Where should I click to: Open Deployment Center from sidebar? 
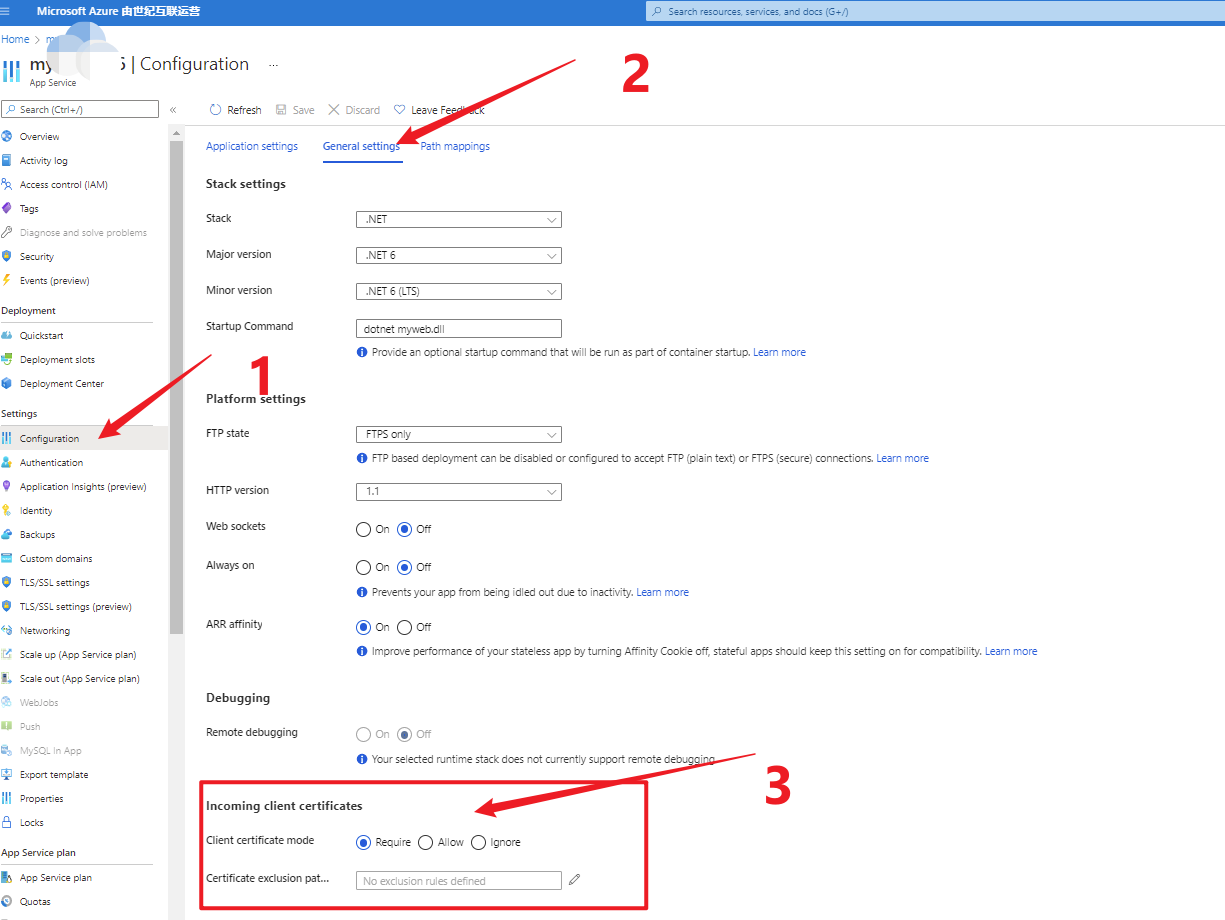[x=61, y=384]
